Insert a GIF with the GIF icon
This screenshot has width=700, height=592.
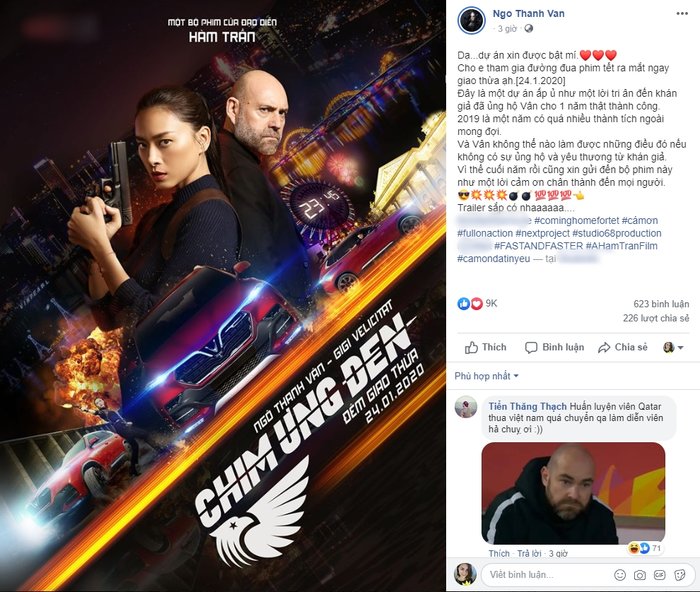pos(660,575)
